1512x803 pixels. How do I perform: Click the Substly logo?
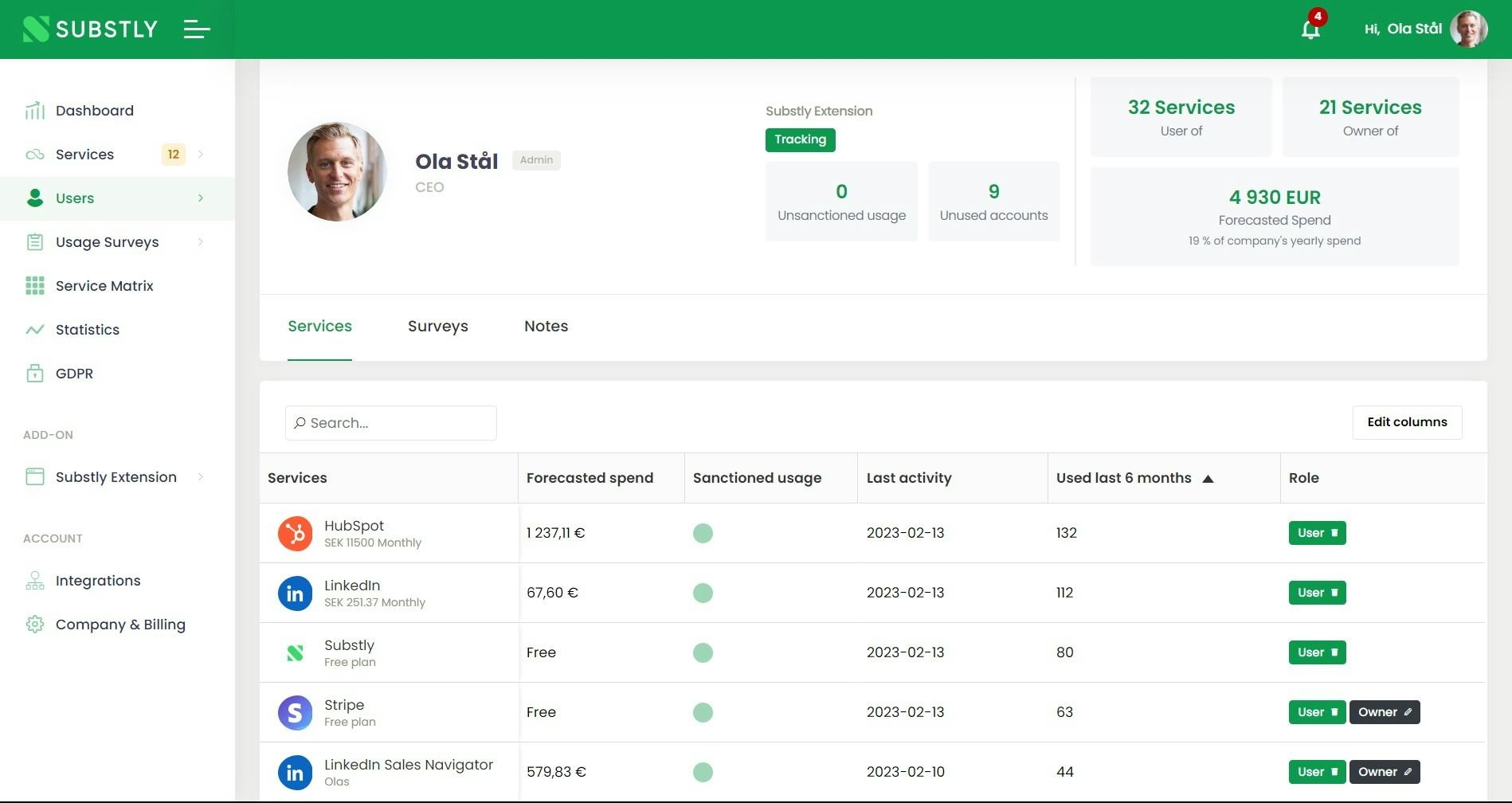point(90,29)
